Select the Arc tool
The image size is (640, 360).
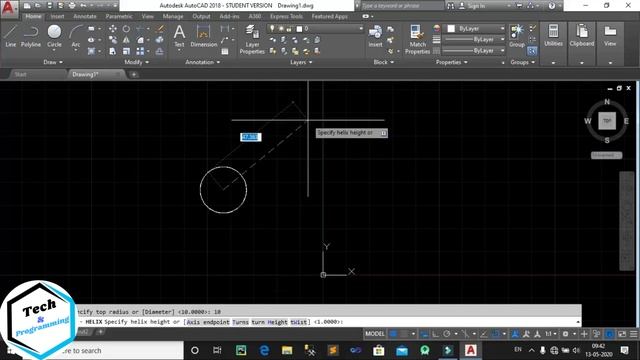point(76,36)
